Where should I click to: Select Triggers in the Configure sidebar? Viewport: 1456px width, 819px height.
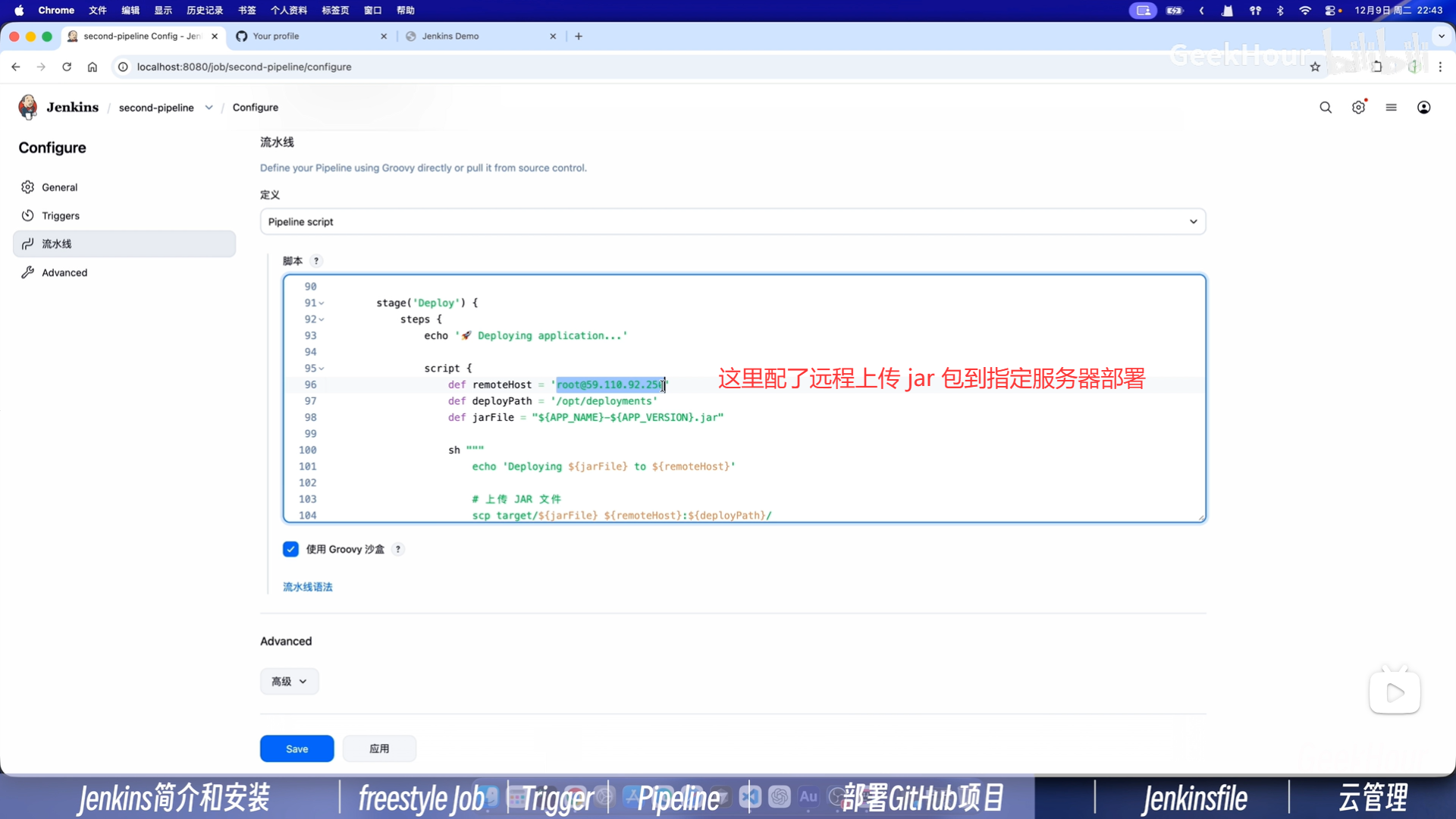[61, 216]
